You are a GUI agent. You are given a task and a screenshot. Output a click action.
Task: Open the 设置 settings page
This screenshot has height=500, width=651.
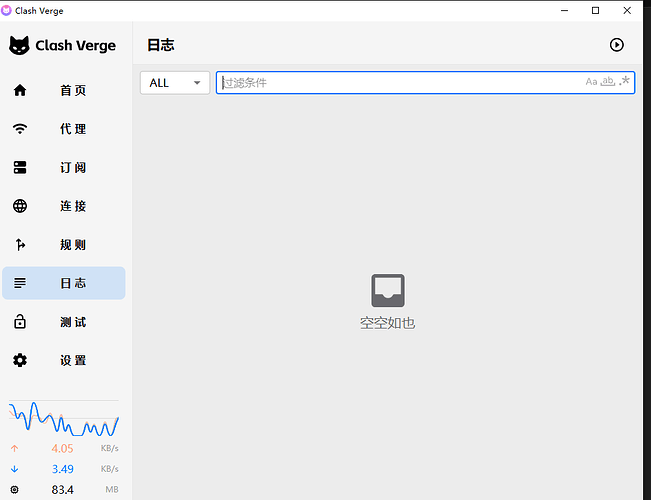click(x=64, y=360)
